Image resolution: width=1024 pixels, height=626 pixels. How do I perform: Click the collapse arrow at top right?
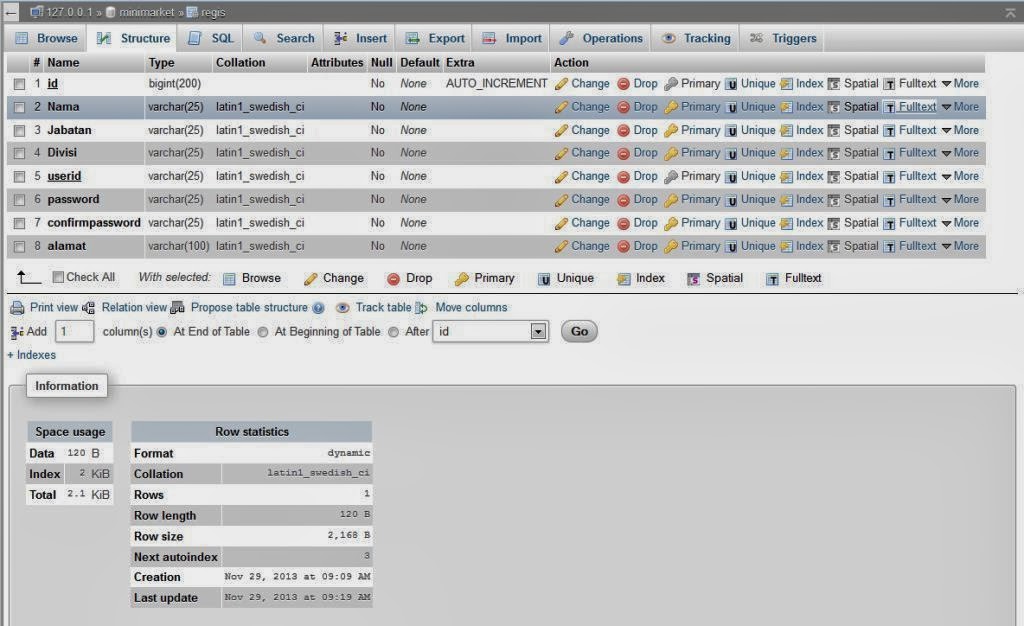1011,12
